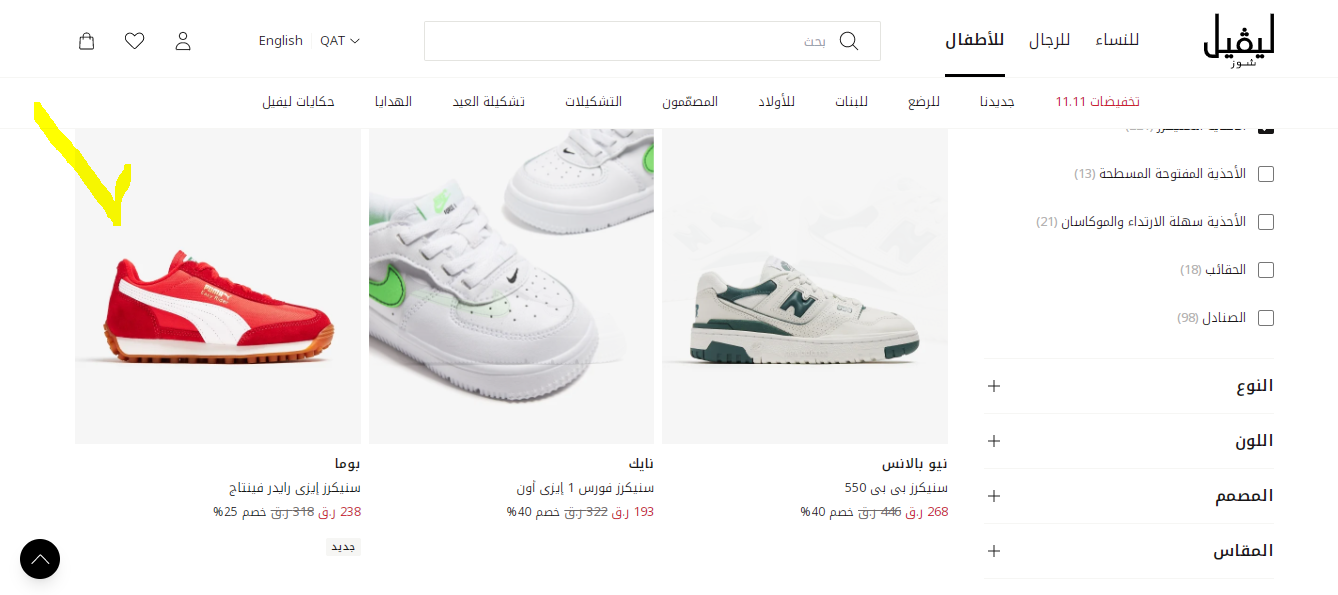Expand the اللون filter section
The image size is (1338, 595).
pos(1128,441)
